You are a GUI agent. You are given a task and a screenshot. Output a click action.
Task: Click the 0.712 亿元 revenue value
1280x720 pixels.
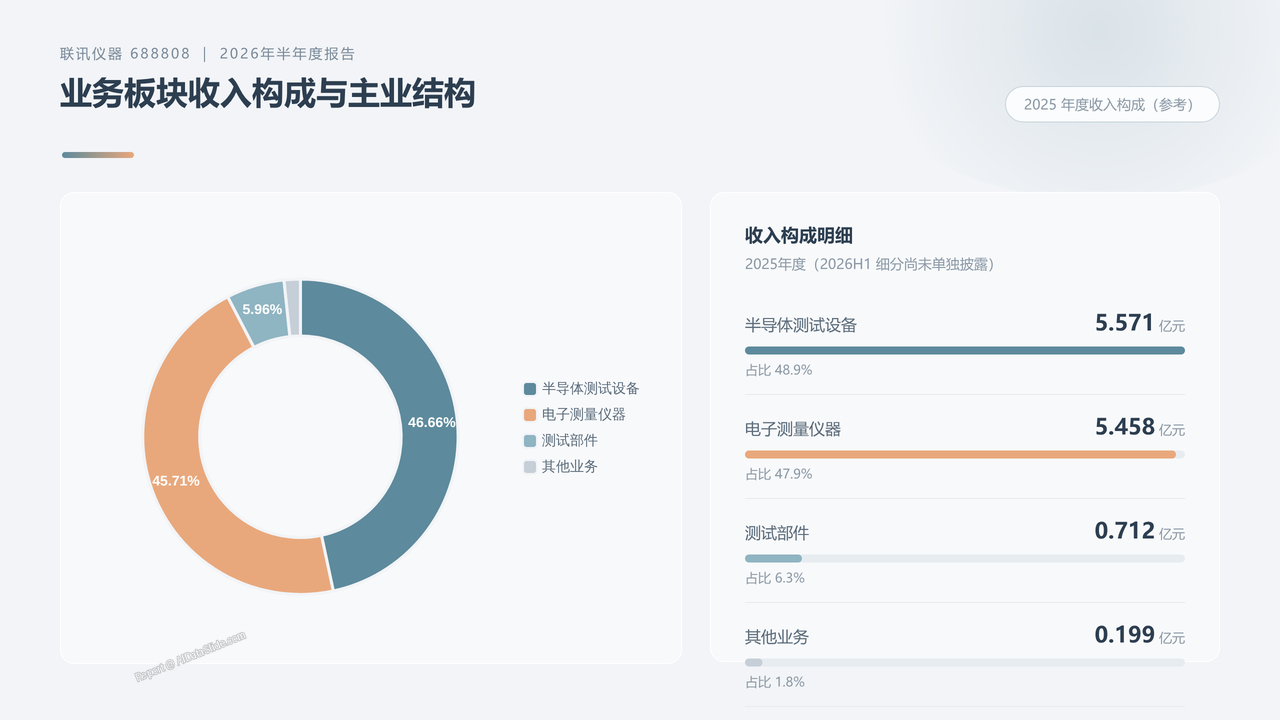pos(1140,531)
